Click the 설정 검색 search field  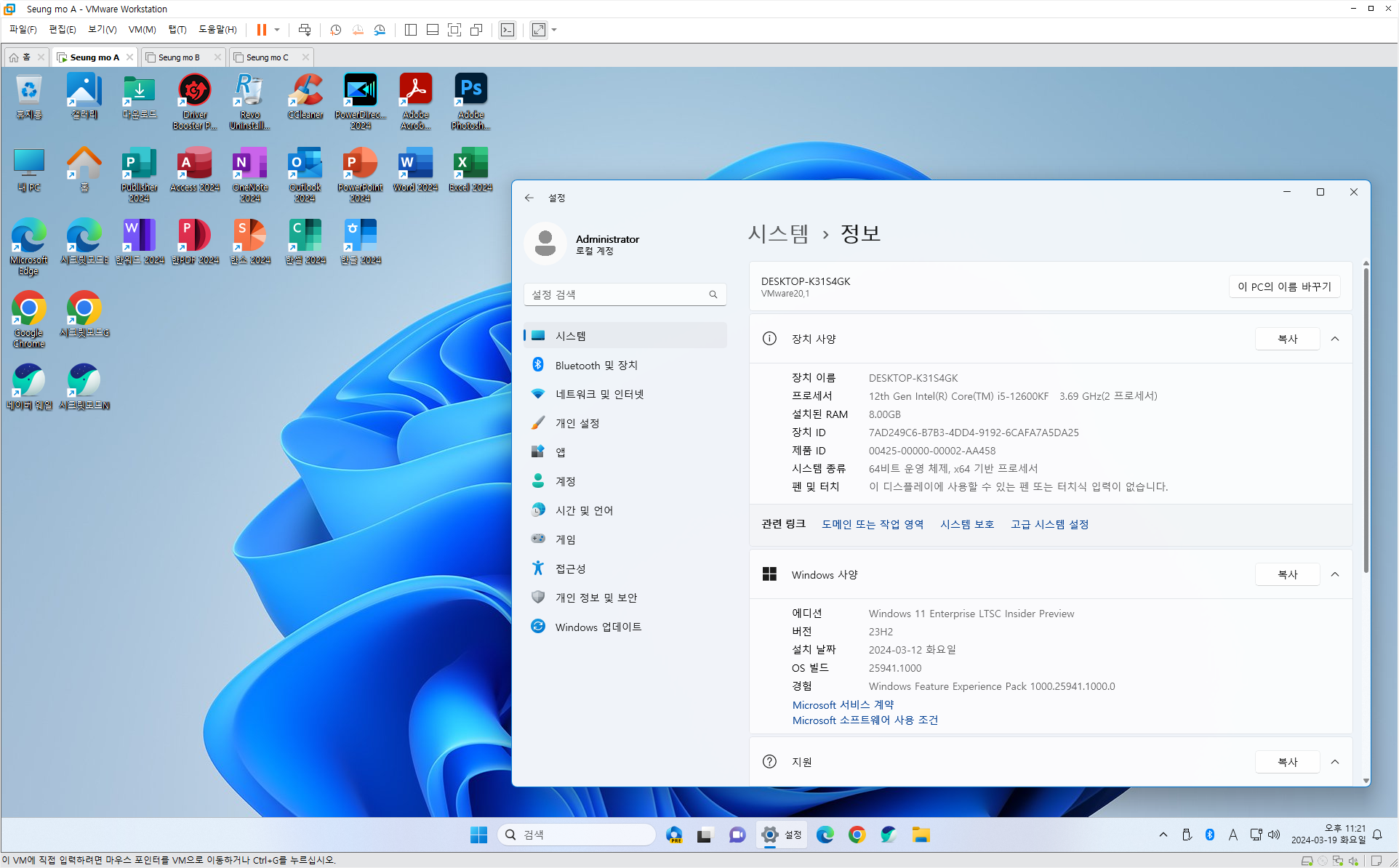click(618, 294)
